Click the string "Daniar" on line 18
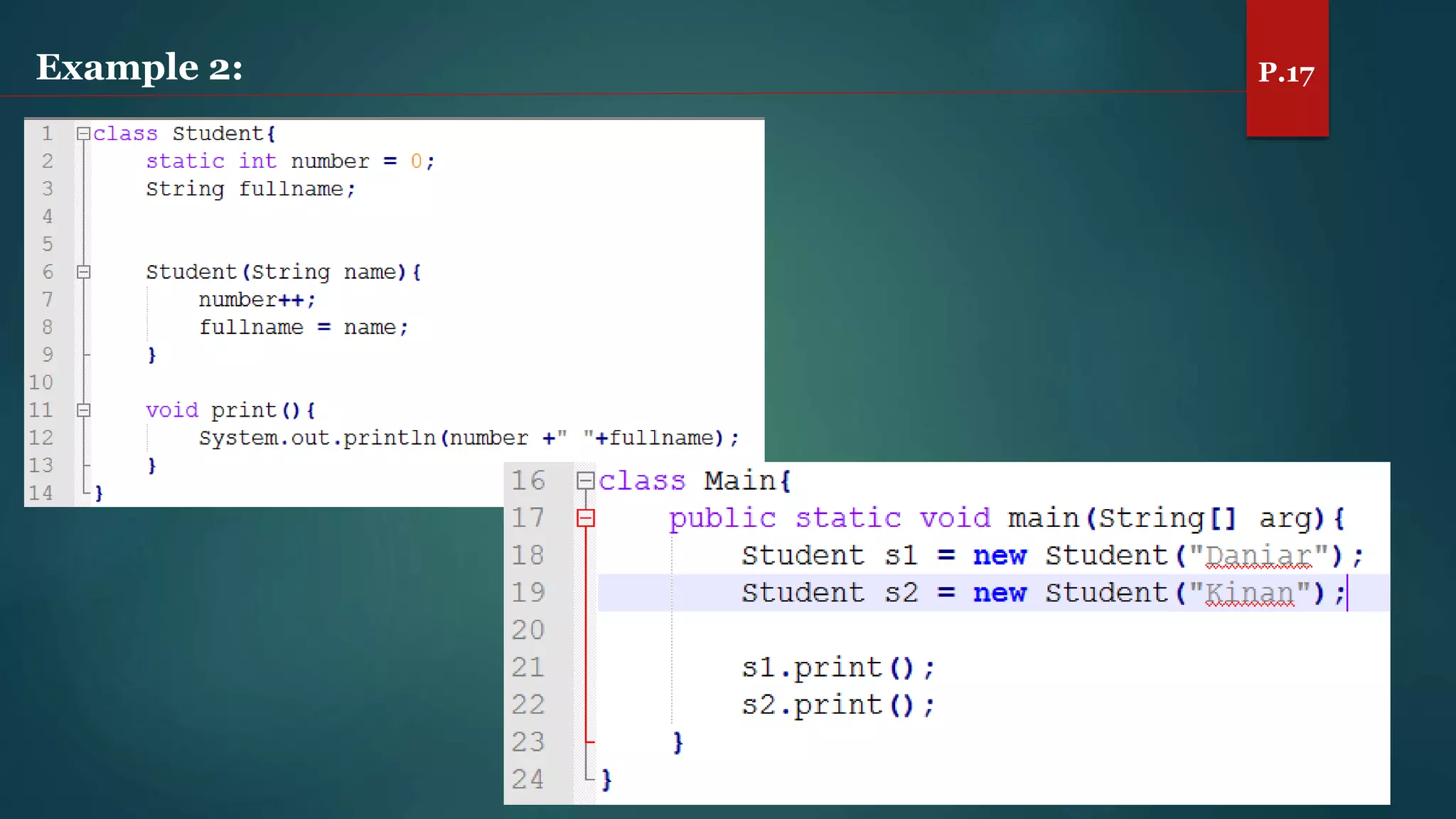 click(x=1258, y=555)
